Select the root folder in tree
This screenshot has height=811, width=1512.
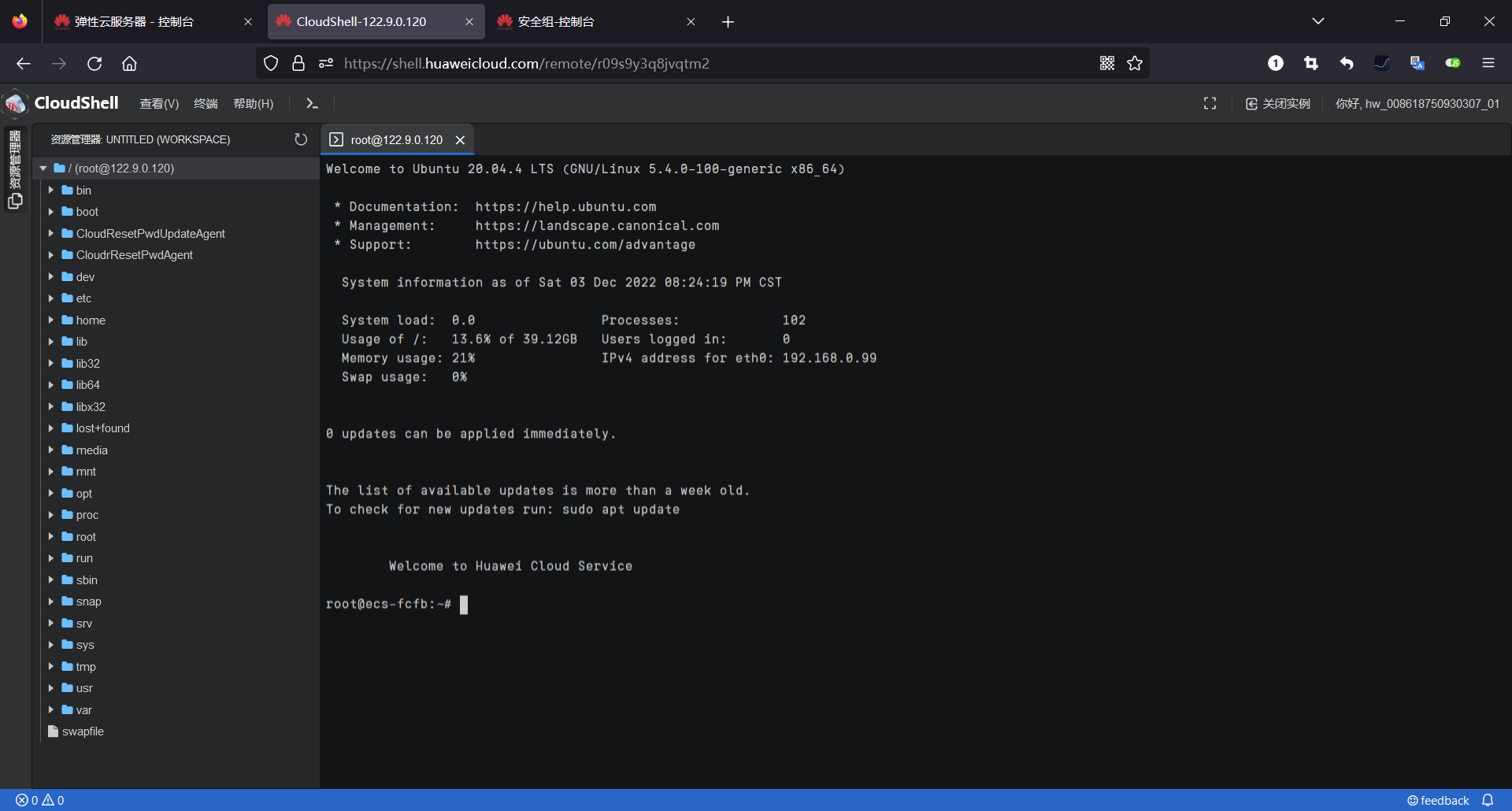pos(86,537)
